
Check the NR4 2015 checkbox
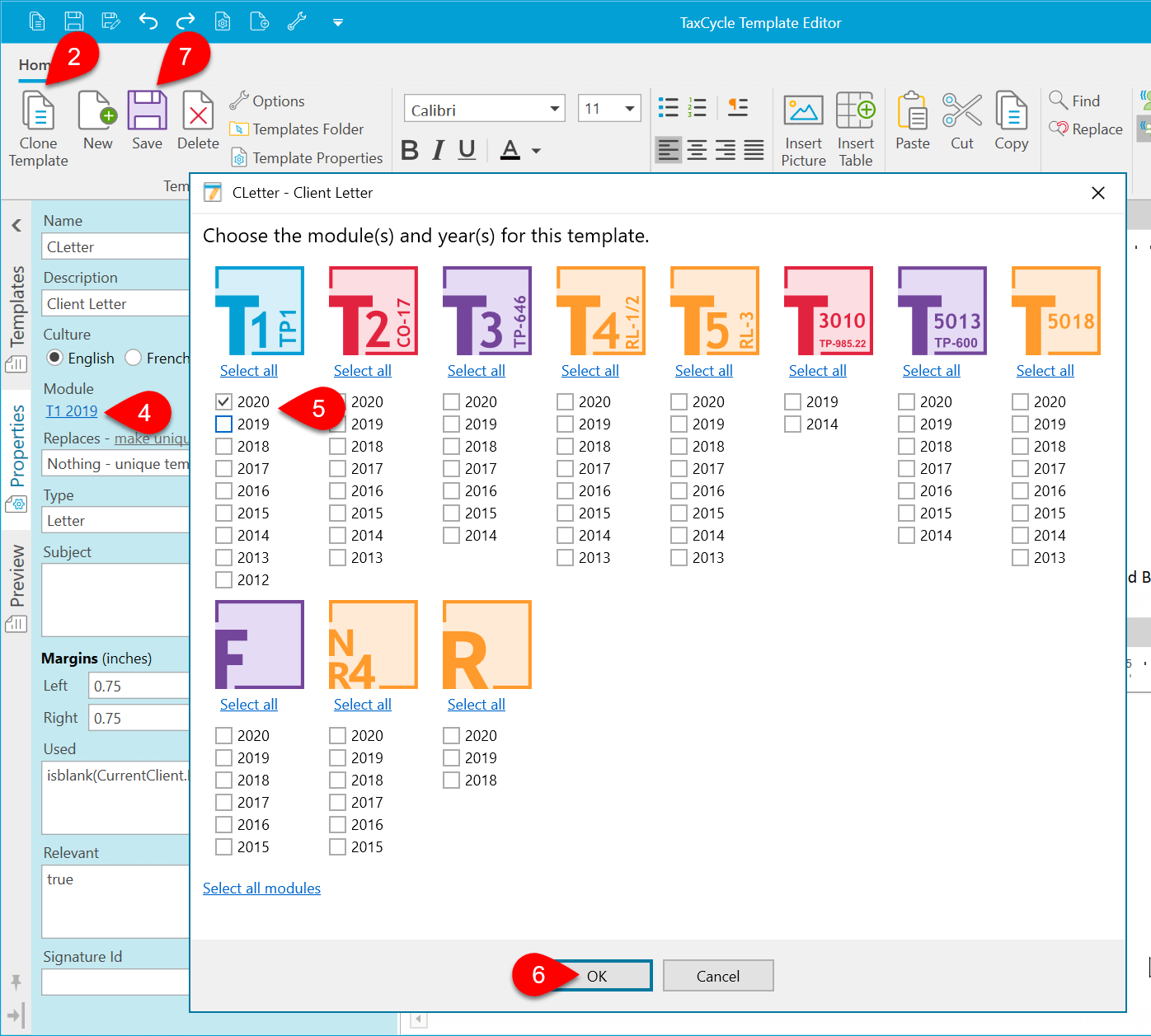pyautogui.click(x=337, y=846)
